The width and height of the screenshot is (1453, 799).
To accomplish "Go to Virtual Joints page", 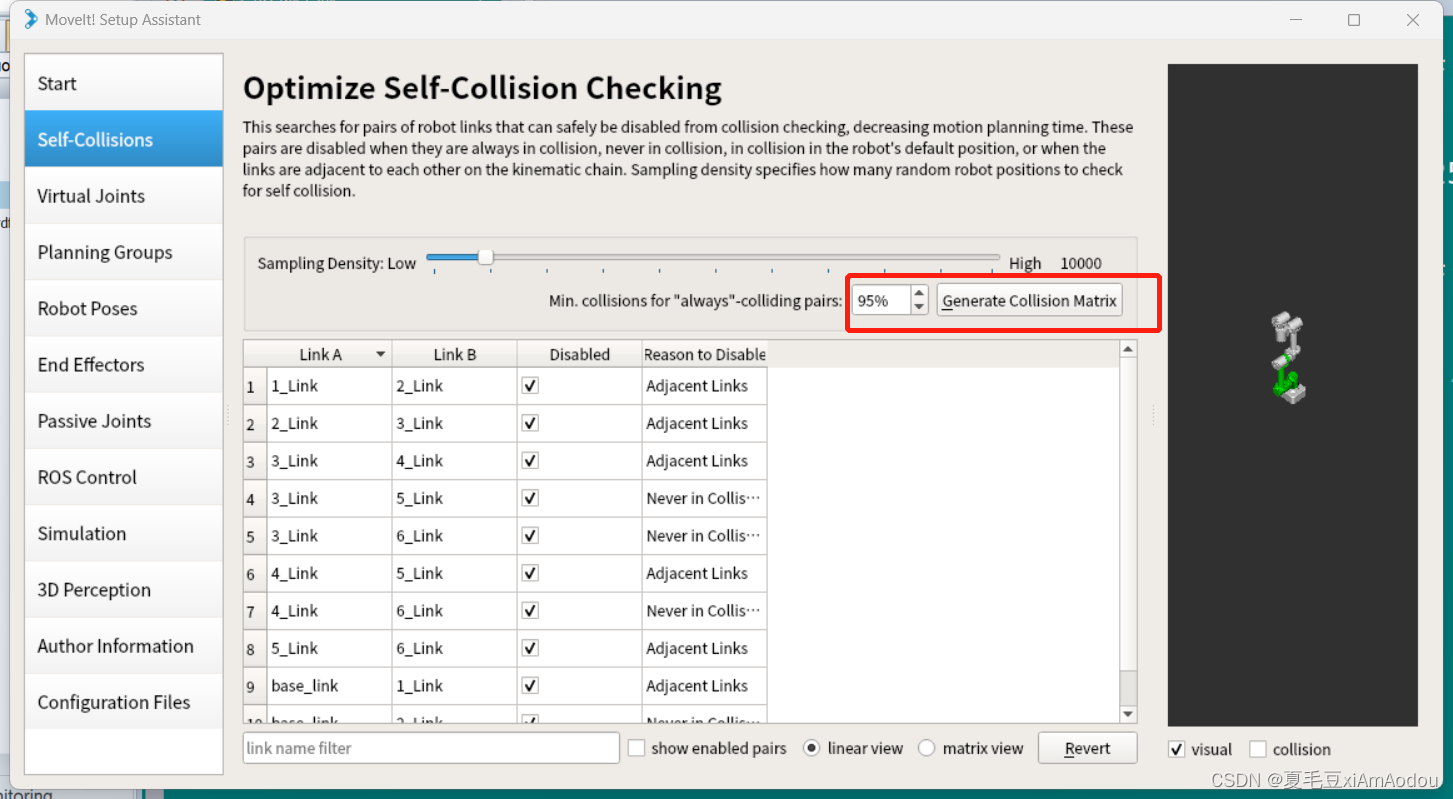I will point(123,195).
